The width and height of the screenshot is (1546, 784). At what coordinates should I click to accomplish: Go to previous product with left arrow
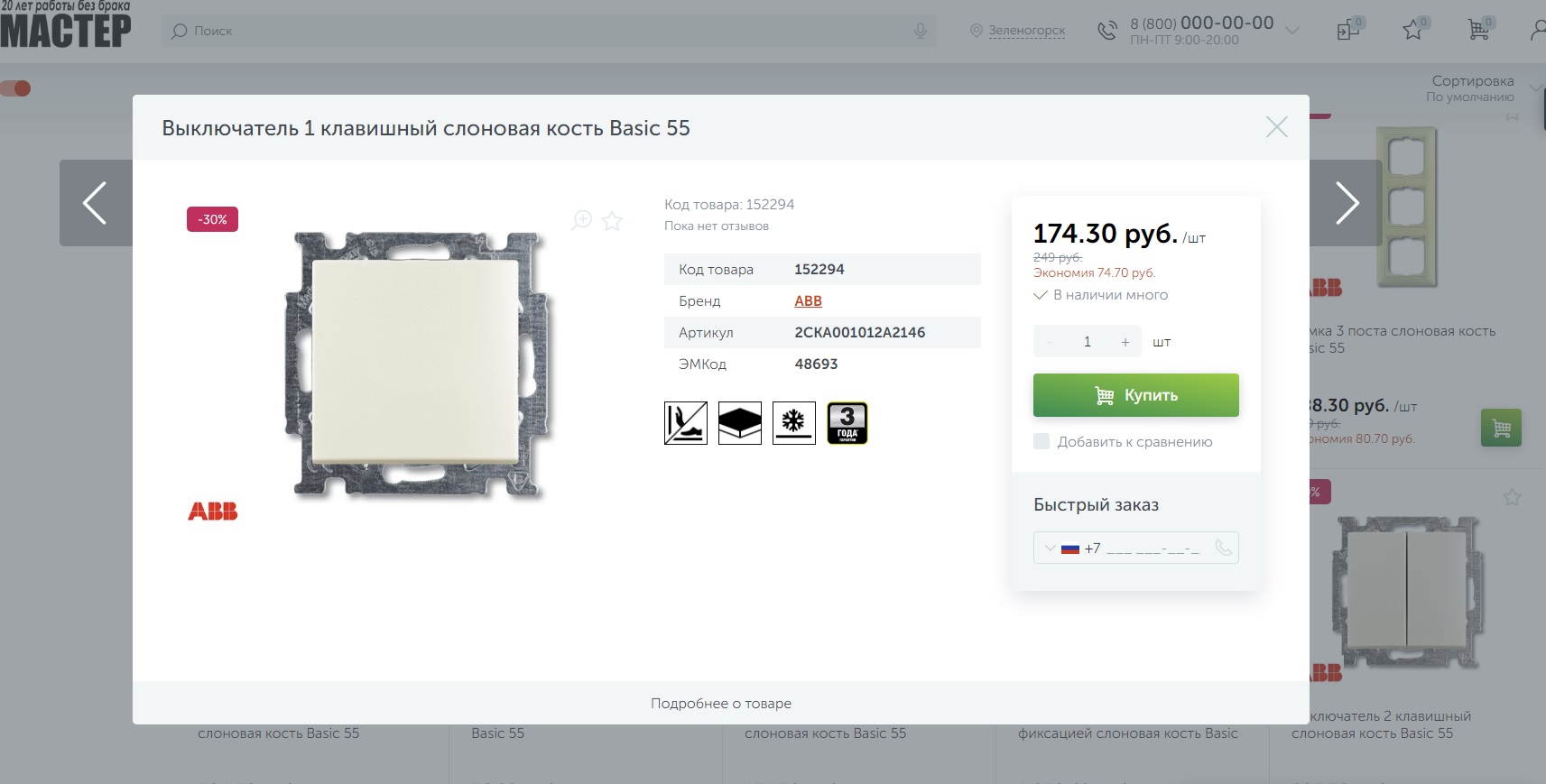(96, 203)
